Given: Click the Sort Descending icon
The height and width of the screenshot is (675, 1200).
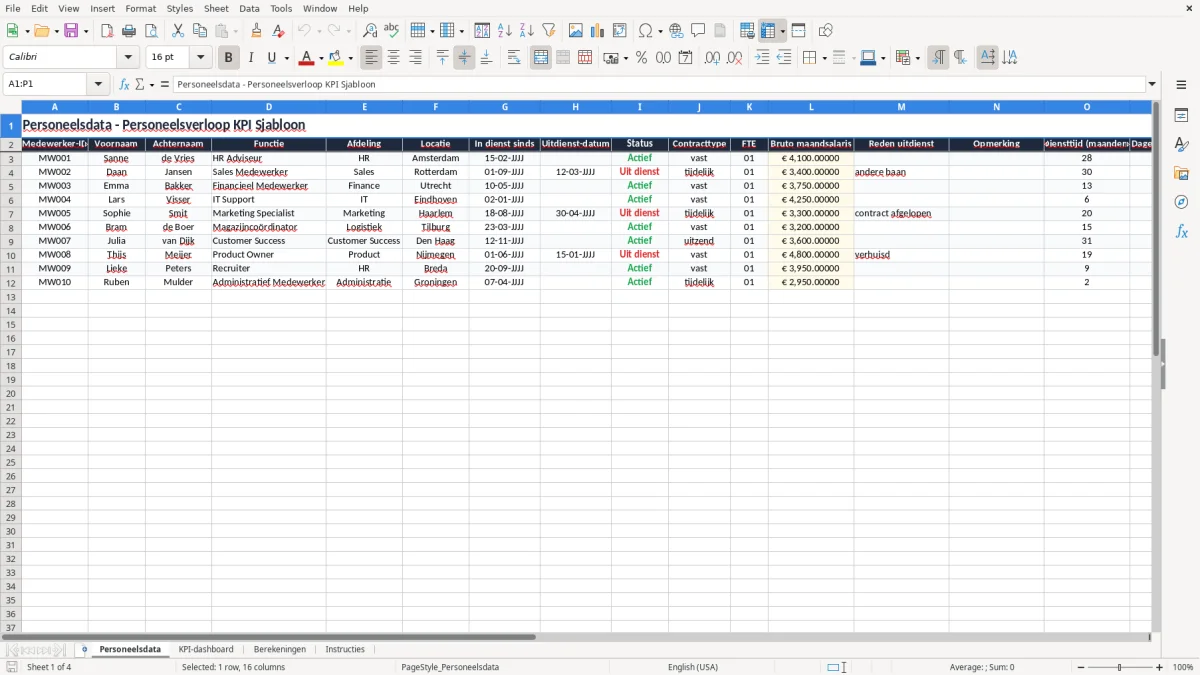Looking at the screenshot, I should click(526, 31).
